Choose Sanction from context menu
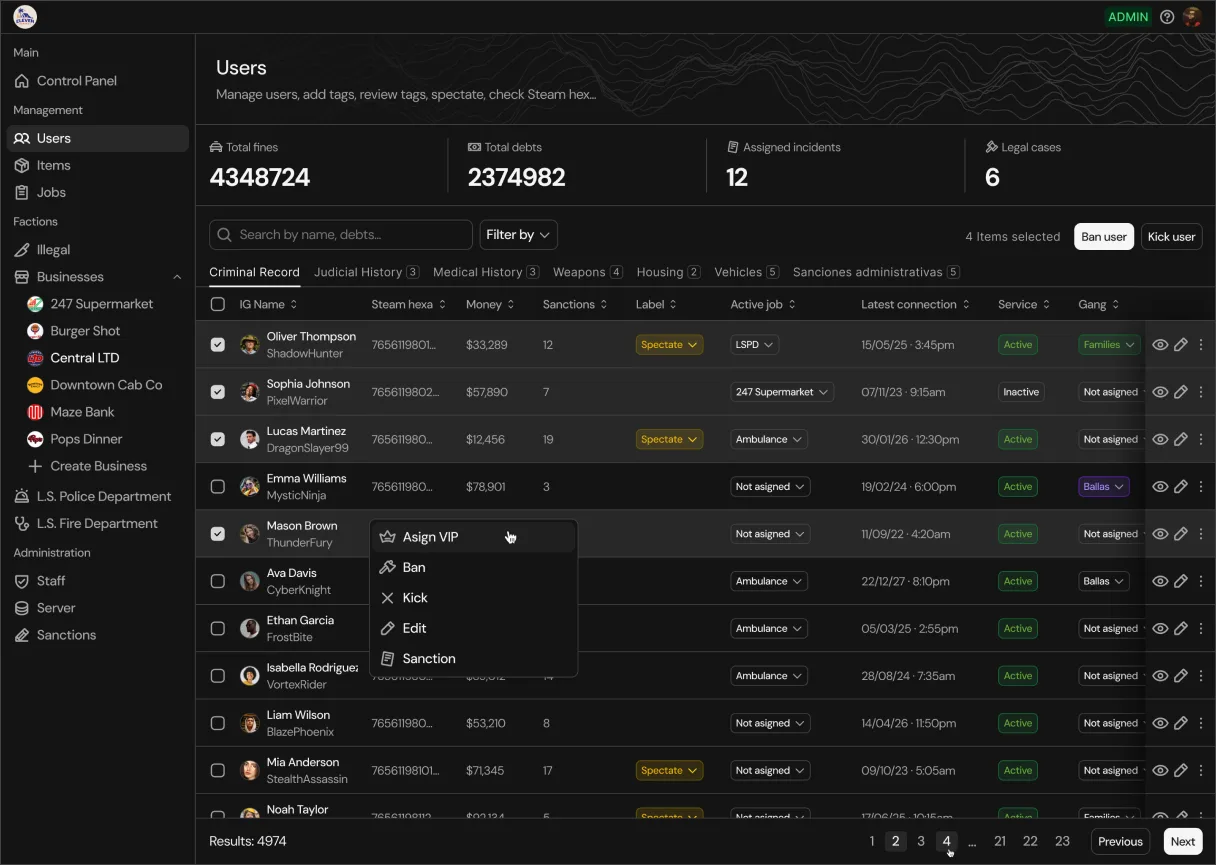This screenshot has width=1216, height=865. pos(474,659)
